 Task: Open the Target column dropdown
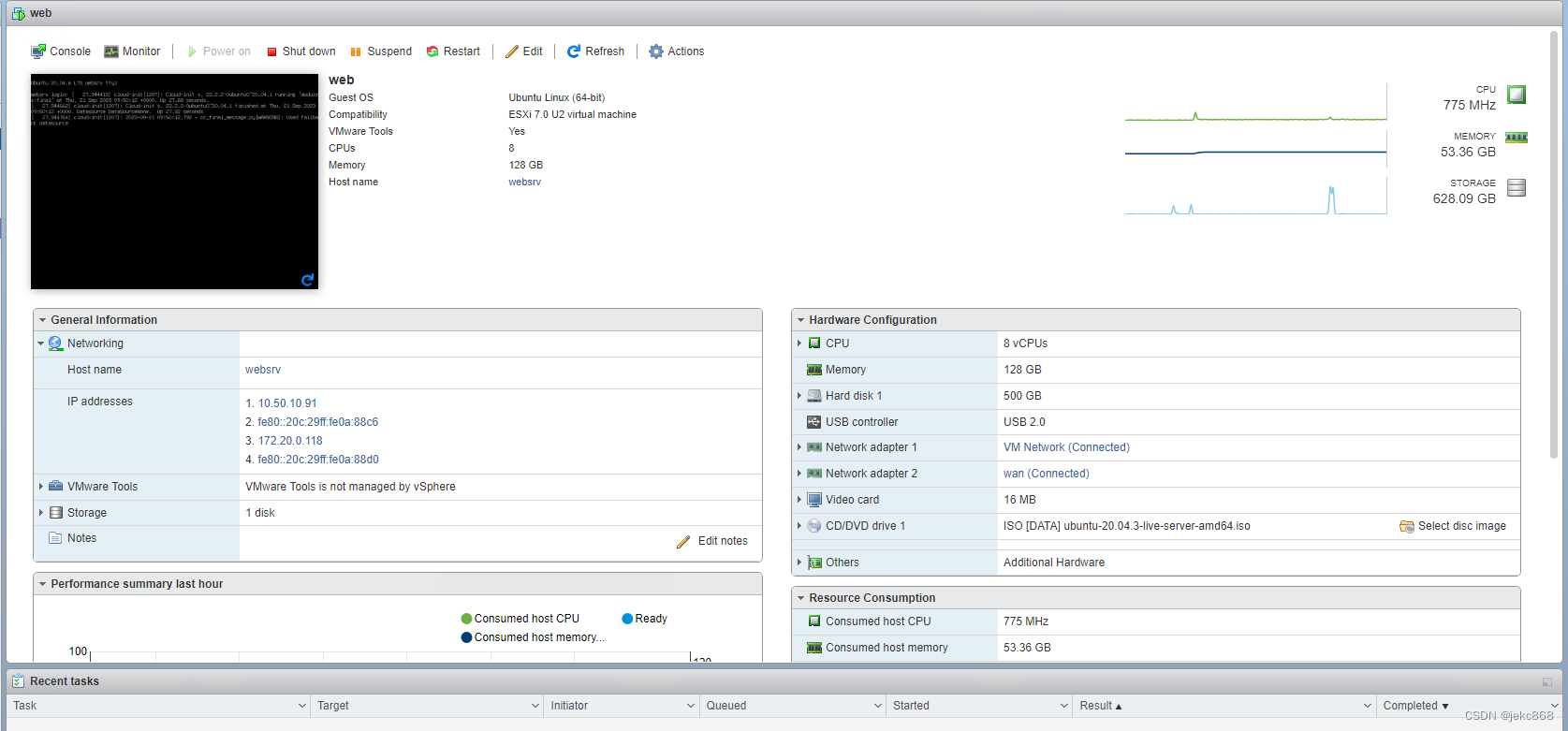(x=535, y=706)
